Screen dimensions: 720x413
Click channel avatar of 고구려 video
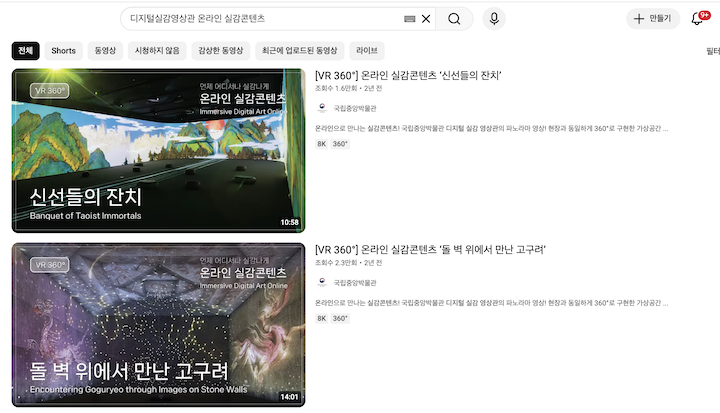click(322, 282)
